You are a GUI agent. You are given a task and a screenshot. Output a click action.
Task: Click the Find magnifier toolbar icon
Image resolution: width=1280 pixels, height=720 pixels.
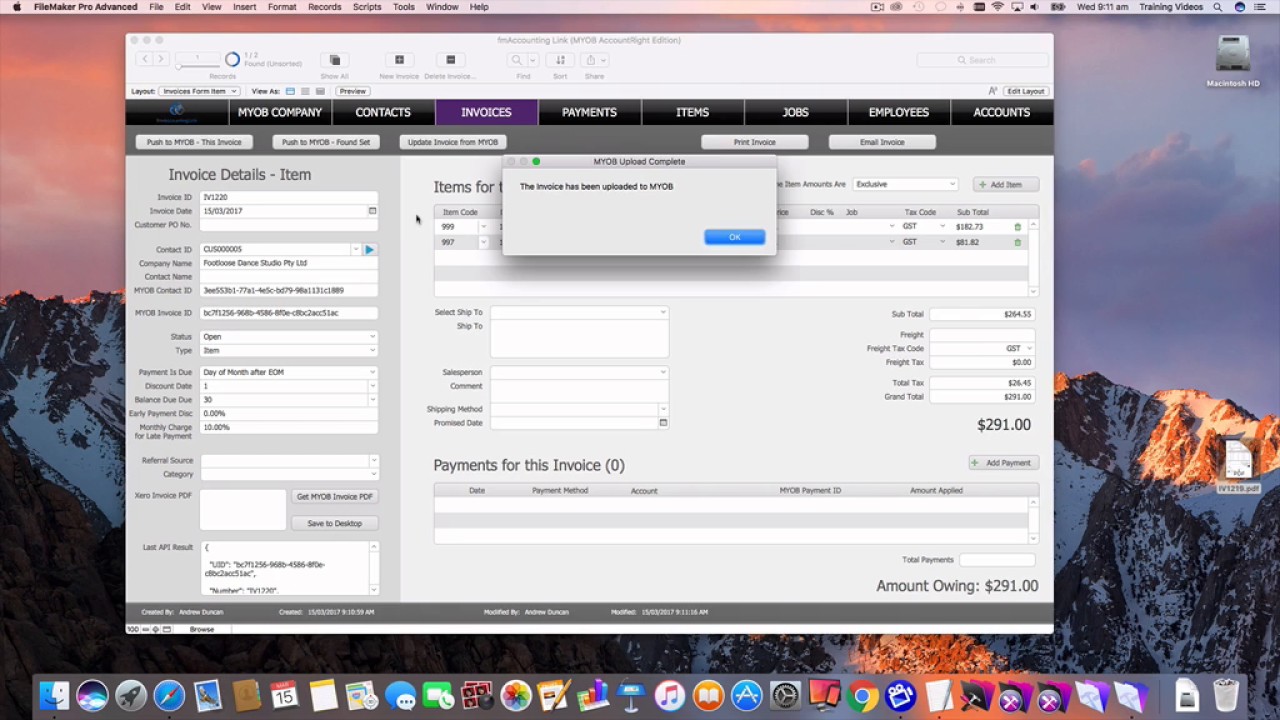[x=517, y=60]
